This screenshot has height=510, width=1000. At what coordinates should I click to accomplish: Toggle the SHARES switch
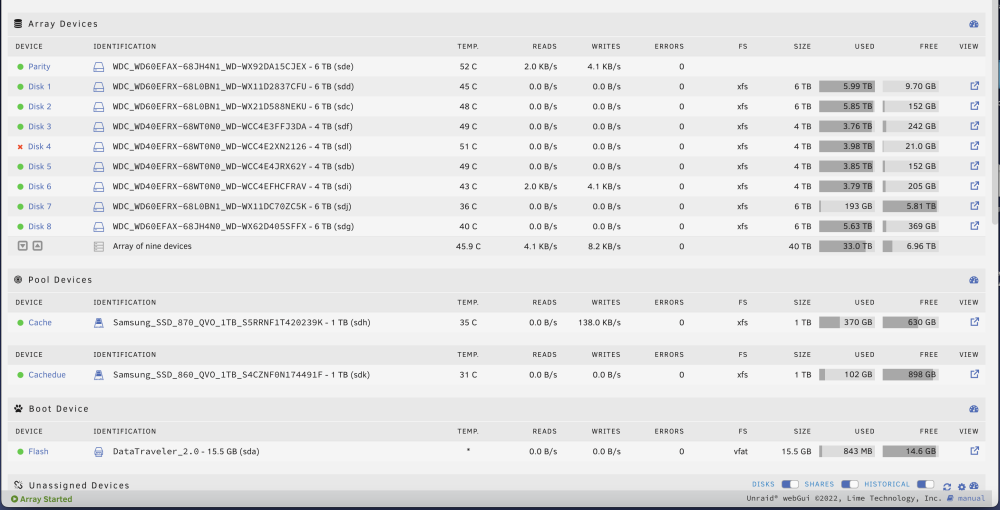click(x=849, y=484)
